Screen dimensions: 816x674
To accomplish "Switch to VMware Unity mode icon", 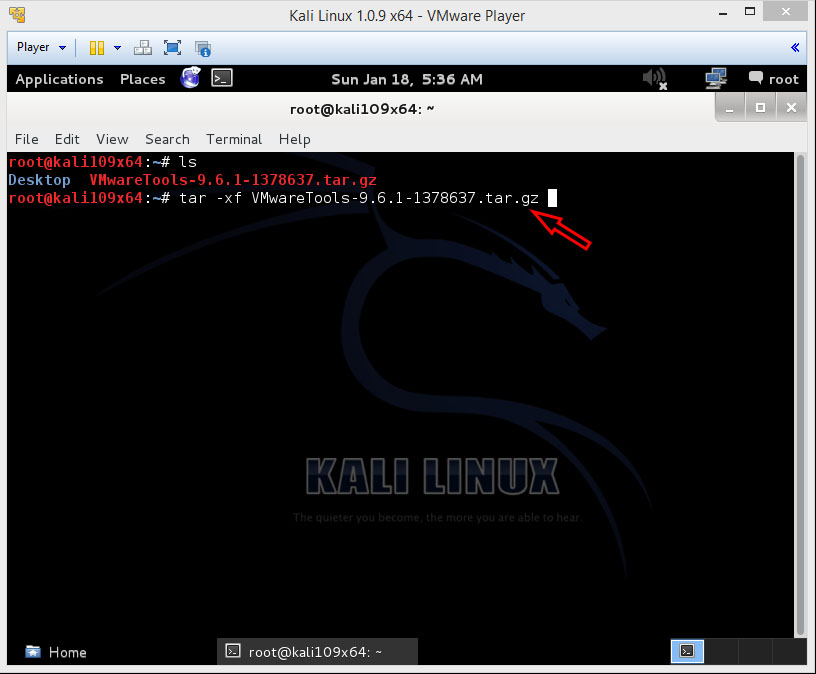I will coord(203,47).
